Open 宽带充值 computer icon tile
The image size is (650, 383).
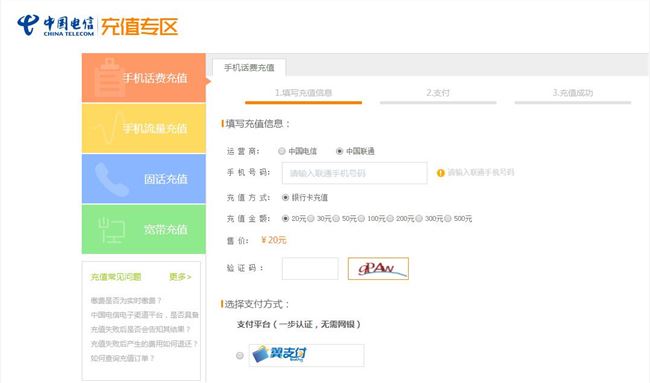point(143,229)
